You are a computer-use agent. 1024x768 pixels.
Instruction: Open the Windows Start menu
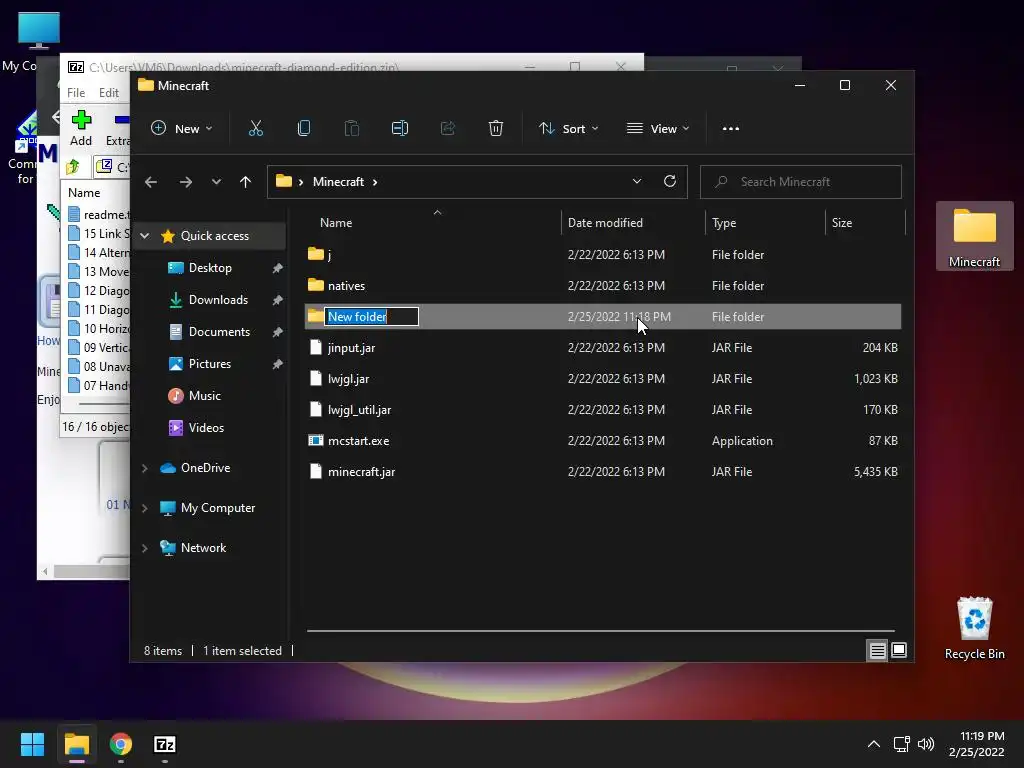click(32, 744)
